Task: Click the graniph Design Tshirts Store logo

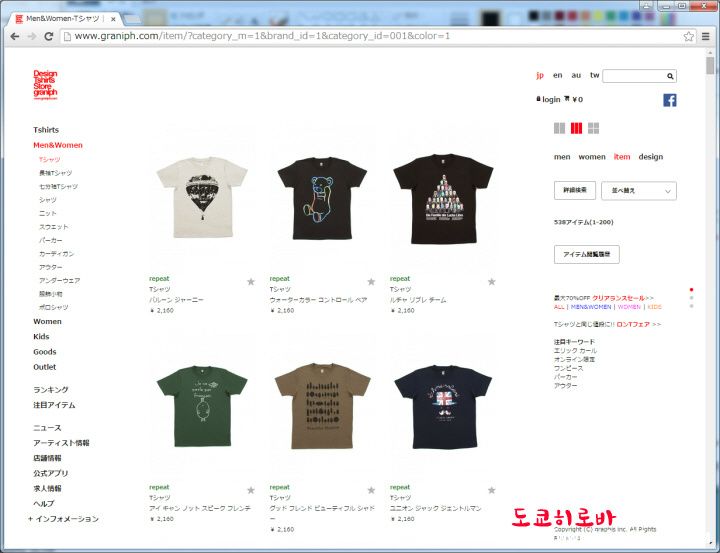Action: tap(45, 85)
